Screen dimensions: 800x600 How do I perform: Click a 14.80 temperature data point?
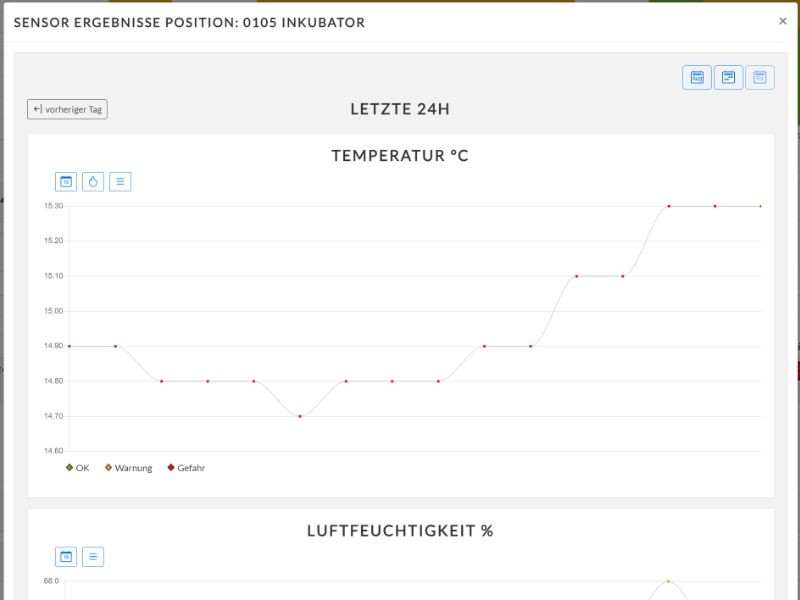click(160, 380)
